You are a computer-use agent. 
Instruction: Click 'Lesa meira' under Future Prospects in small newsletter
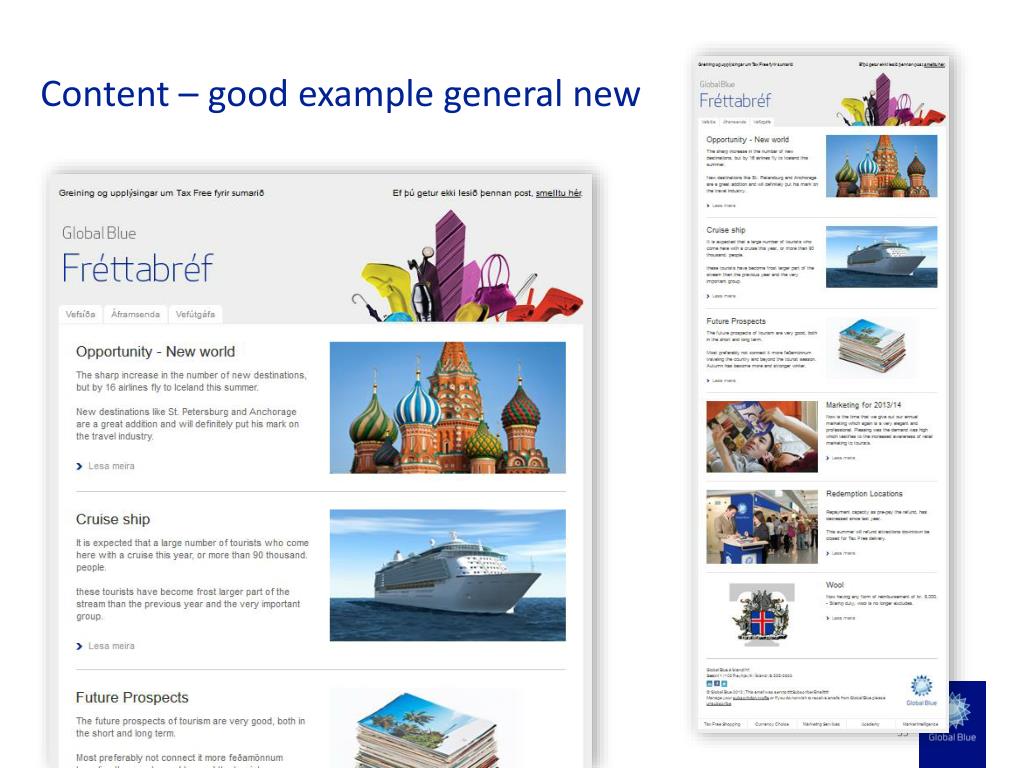pos(724,381)
